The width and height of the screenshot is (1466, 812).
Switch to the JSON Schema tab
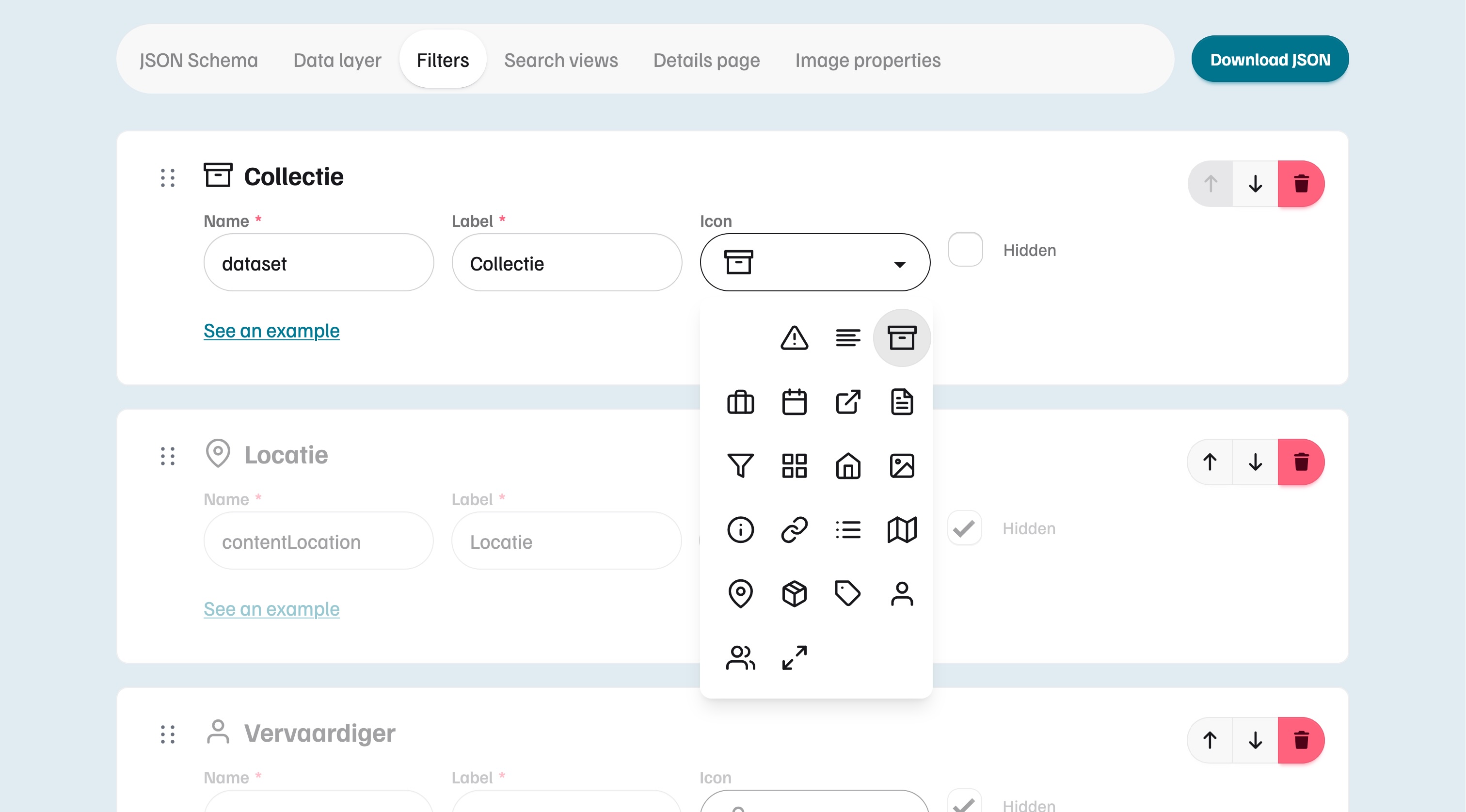pyautogui.click(x=198, y=60)
